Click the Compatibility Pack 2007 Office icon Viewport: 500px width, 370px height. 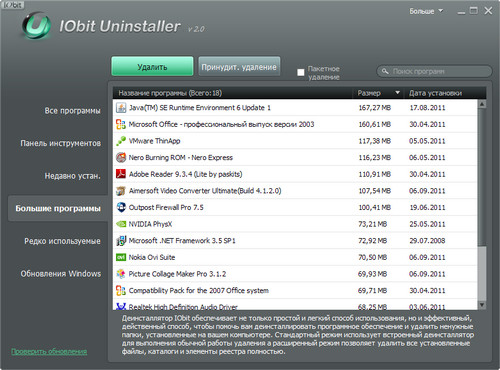[121, 291]
